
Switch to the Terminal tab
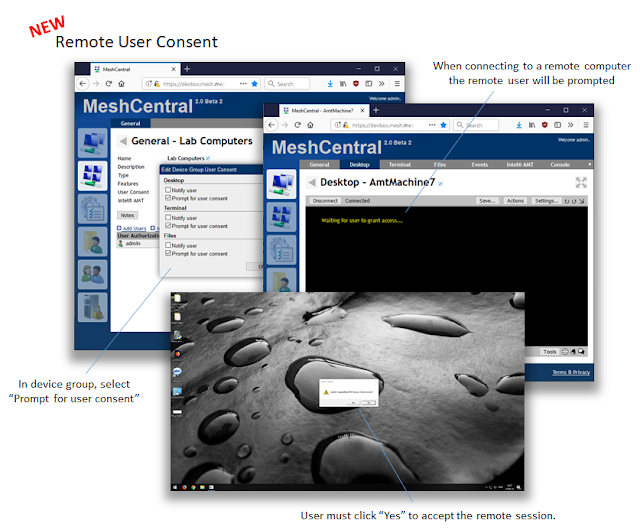[399, 165]
